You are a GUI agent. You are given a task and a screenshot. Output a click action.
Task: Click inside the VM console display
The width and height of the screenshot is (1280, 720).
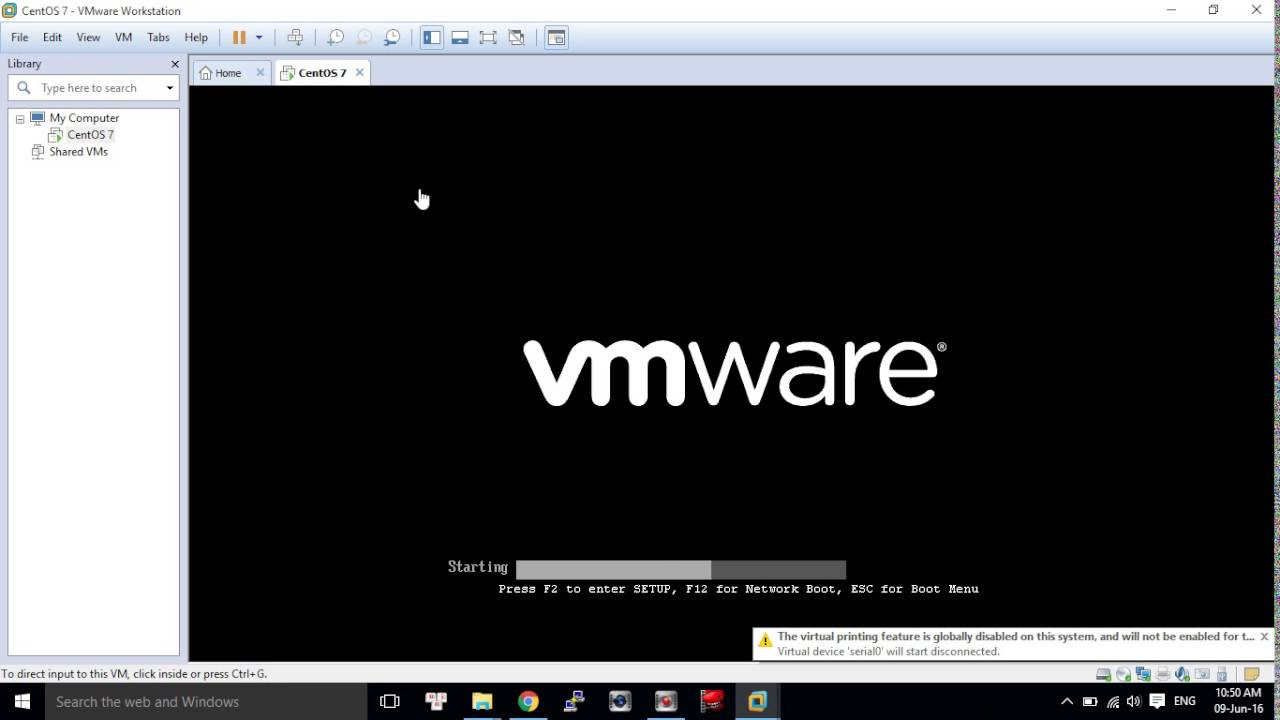coord(731,373)
